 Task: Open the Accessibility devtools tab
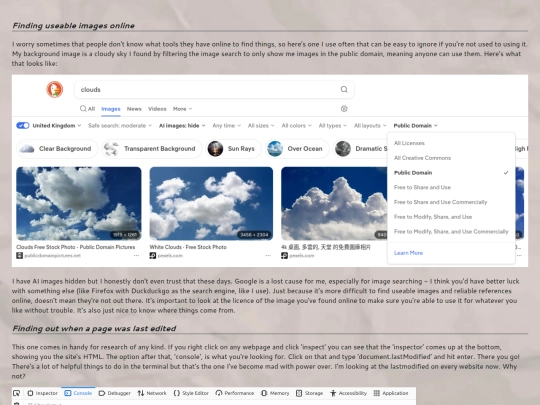click(x=349, y=393)
